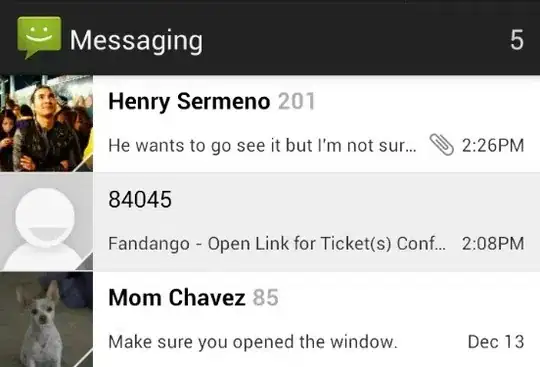This screenshot has width=540, height=367.
Task: Open the paperclip attachment icon in Henry's message
Action: [x=442, y=145]
